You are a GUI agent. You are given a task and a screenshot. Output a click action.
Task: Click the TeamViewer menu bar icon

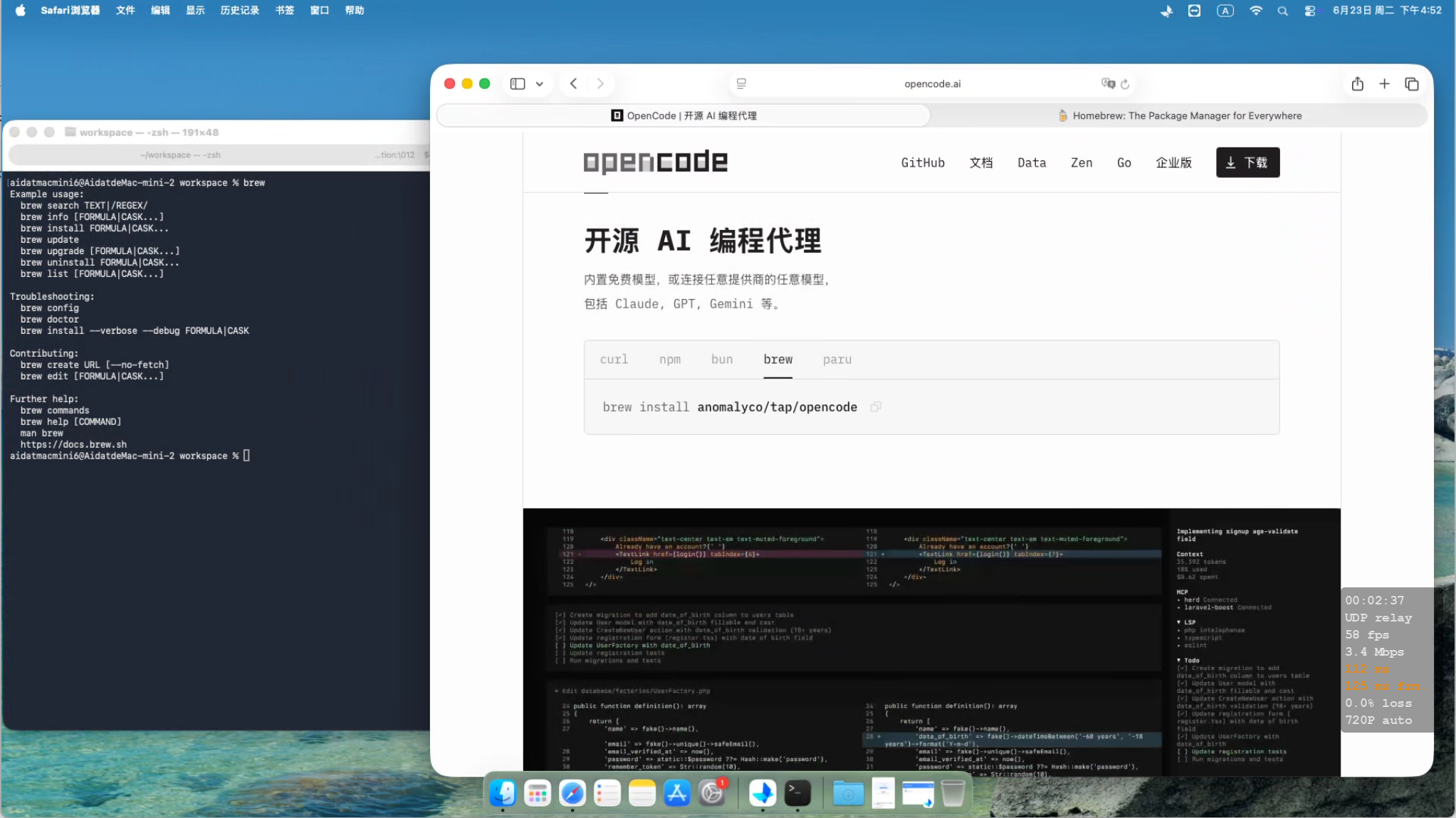click(1194, 11)
